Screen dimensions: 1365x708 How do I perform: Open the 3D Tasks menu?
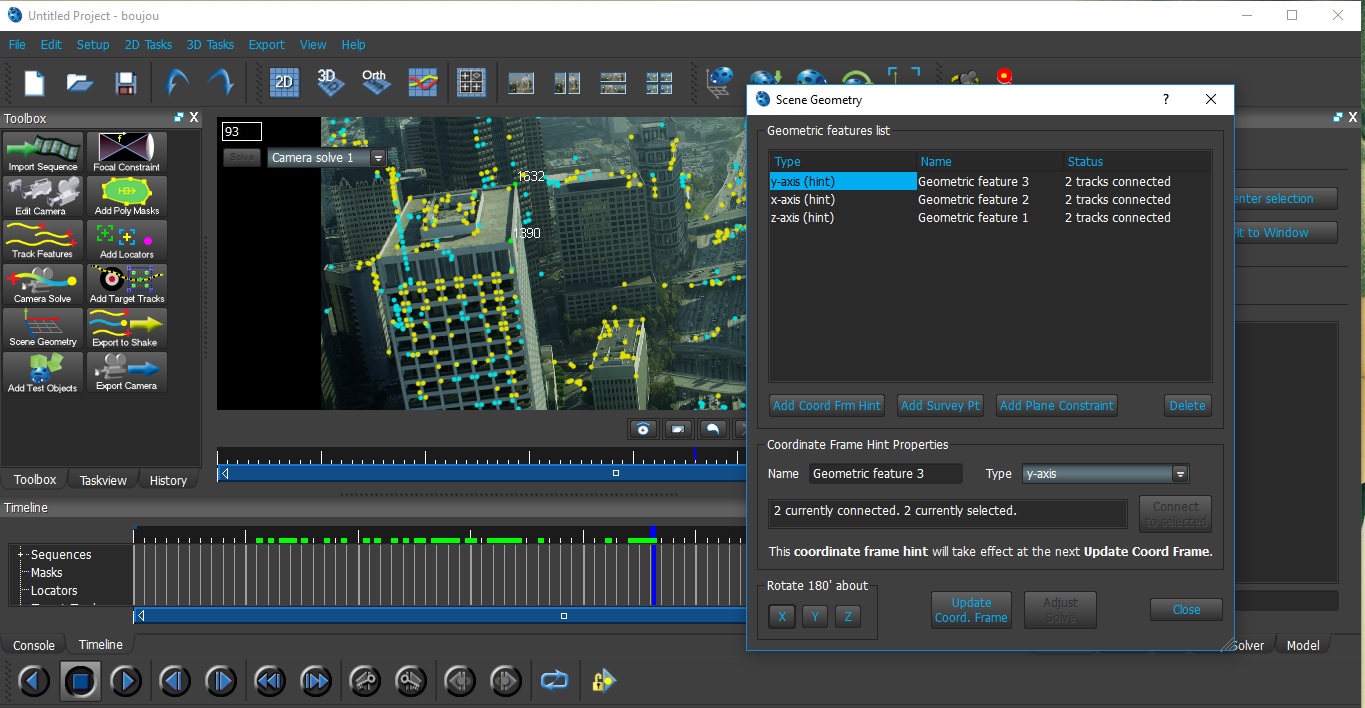tap(210, 45)
